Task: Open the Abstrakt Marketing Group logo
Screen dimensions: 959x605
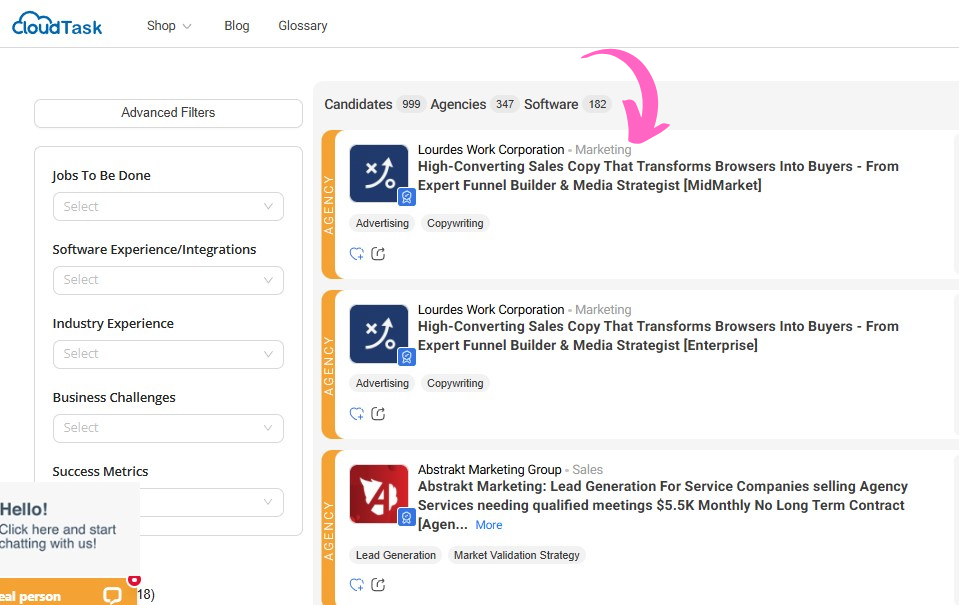Action: 379,494
